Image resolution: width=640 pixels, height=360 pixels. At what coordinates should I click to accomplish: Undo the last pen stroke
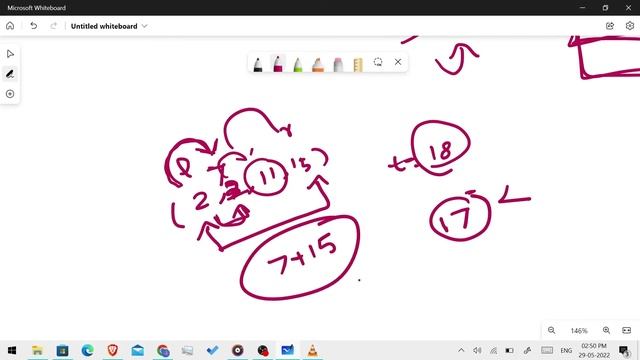coord(33,26)
